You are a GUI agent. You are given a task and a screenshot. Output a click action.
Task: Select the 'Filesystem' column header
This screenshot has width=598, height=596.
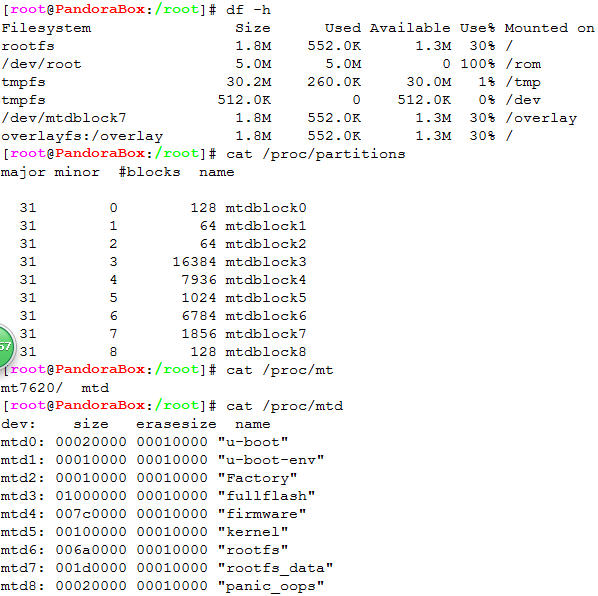point(46,28)
